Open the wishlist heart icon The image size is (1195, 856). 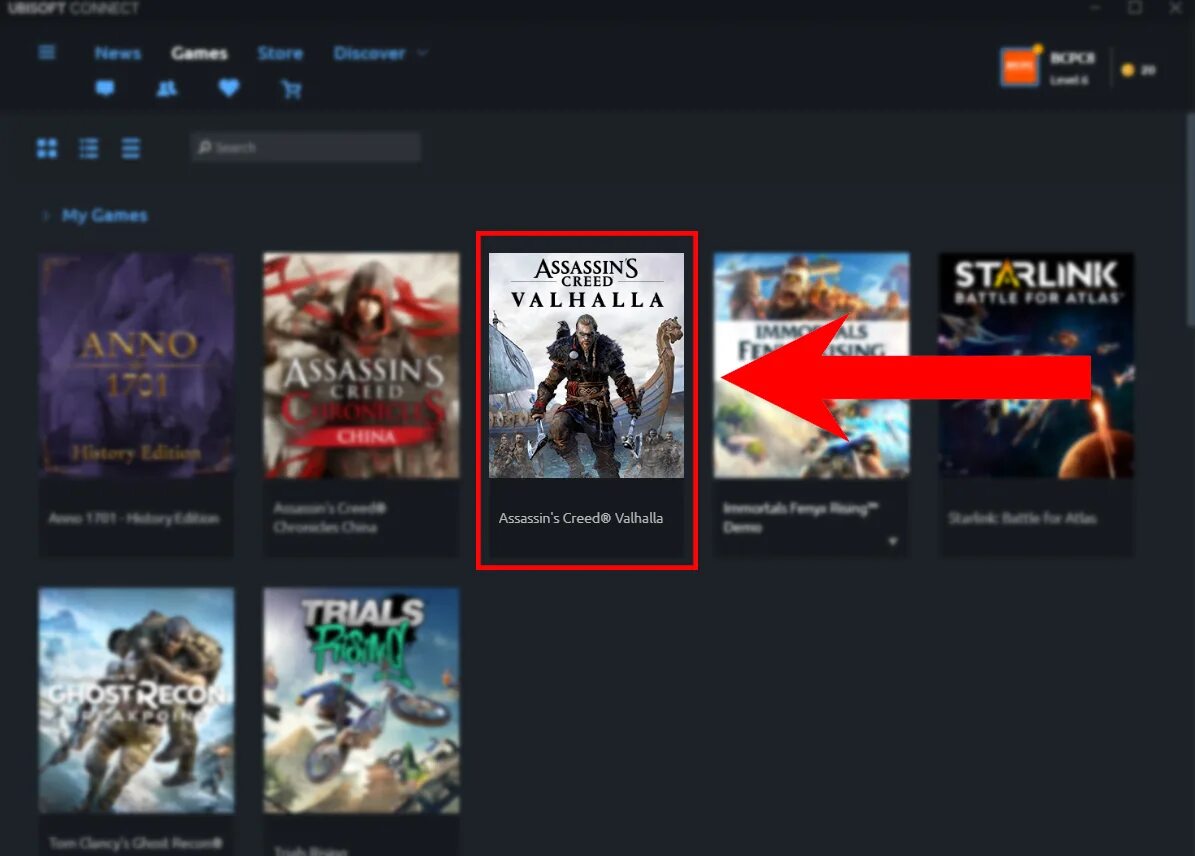click(x=229, y=89)
